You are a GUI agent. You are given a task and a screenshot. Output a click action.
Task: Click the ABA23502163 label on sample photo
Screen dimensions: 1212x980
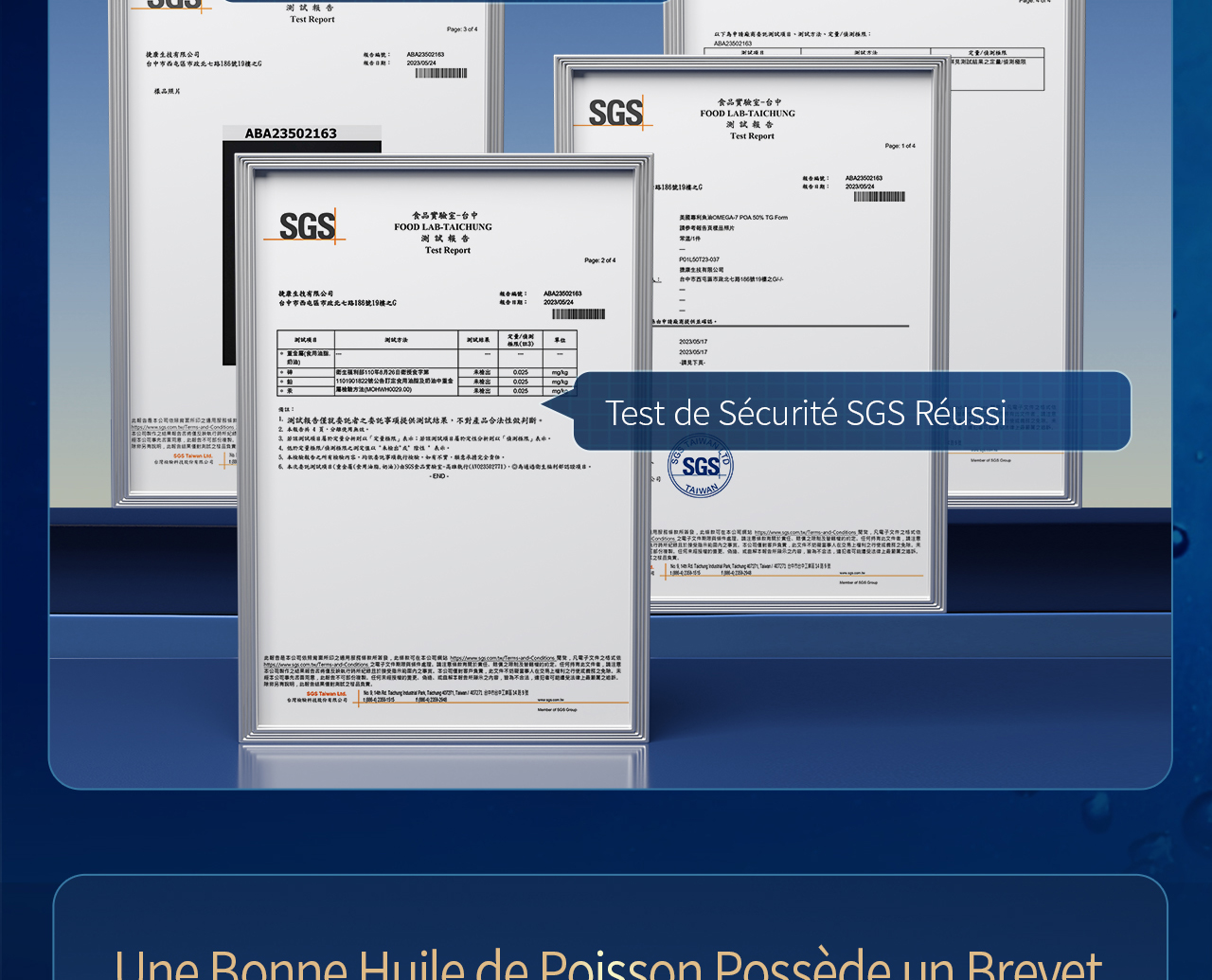click(291, 134)
